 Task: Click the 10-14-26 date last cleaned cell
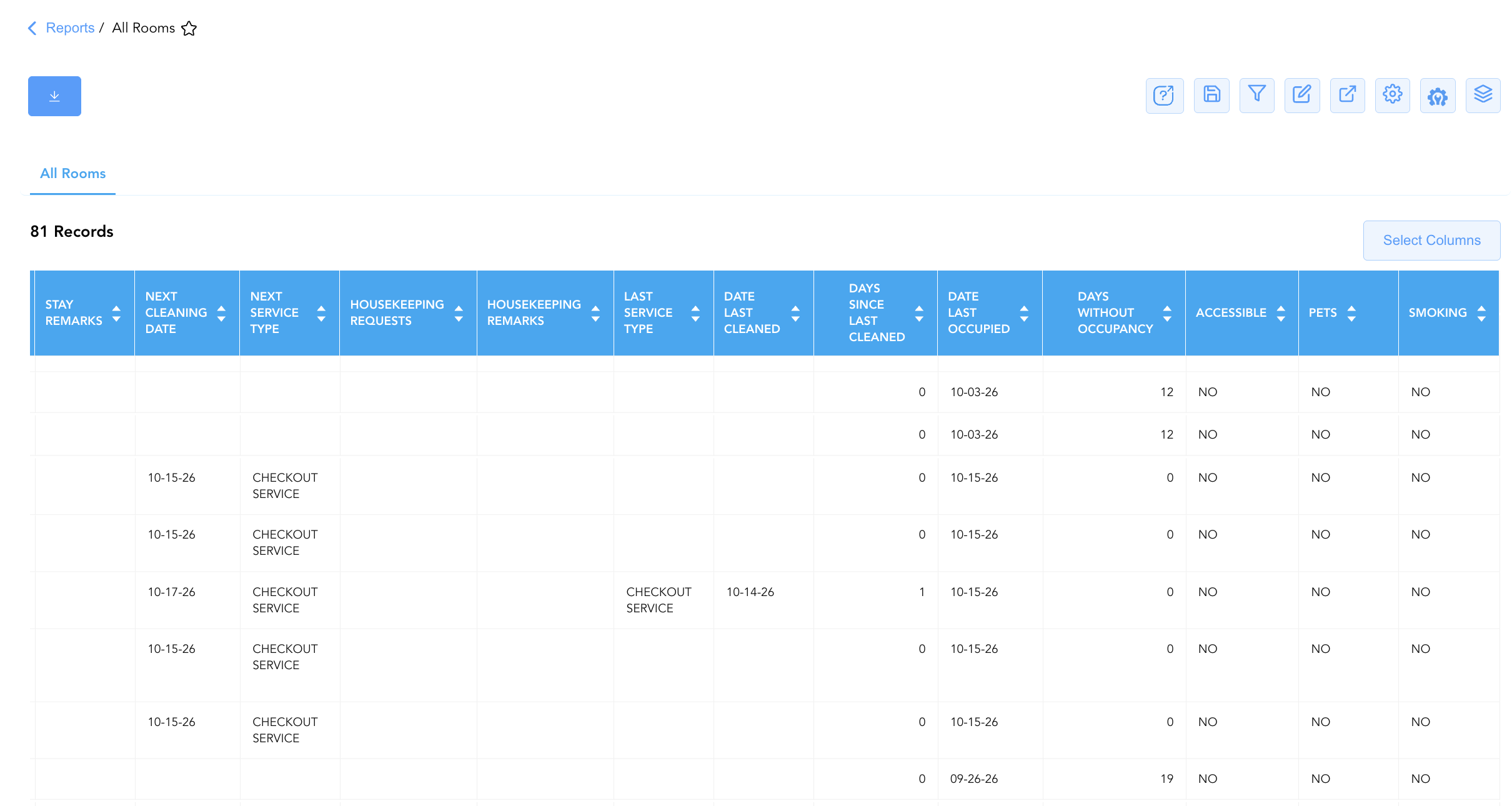click(750, 592)
